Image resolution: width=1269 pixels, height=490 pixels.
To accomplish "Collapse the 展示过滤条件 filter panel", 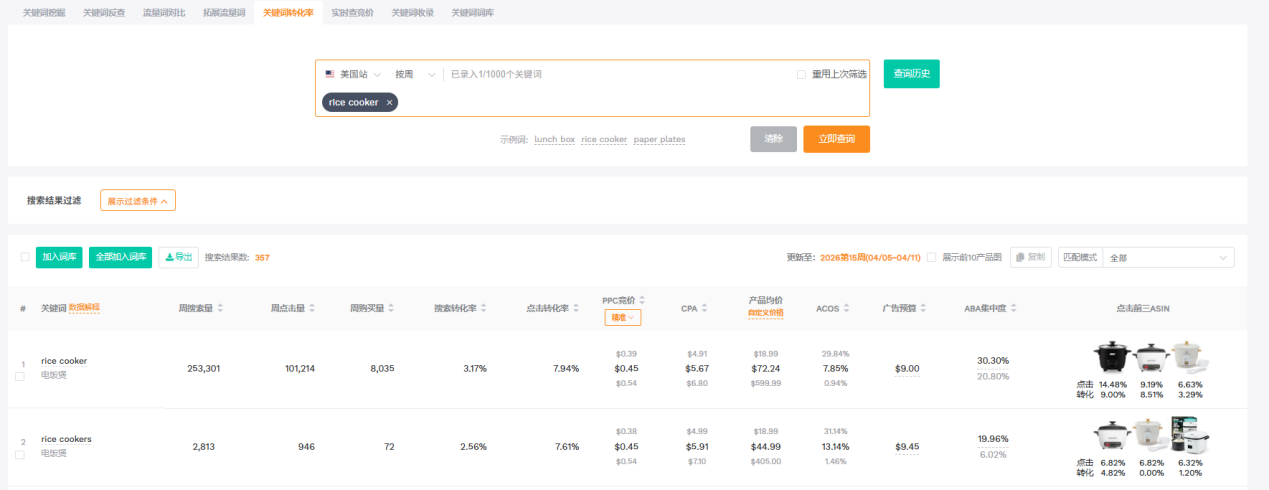I will (138, 200).
